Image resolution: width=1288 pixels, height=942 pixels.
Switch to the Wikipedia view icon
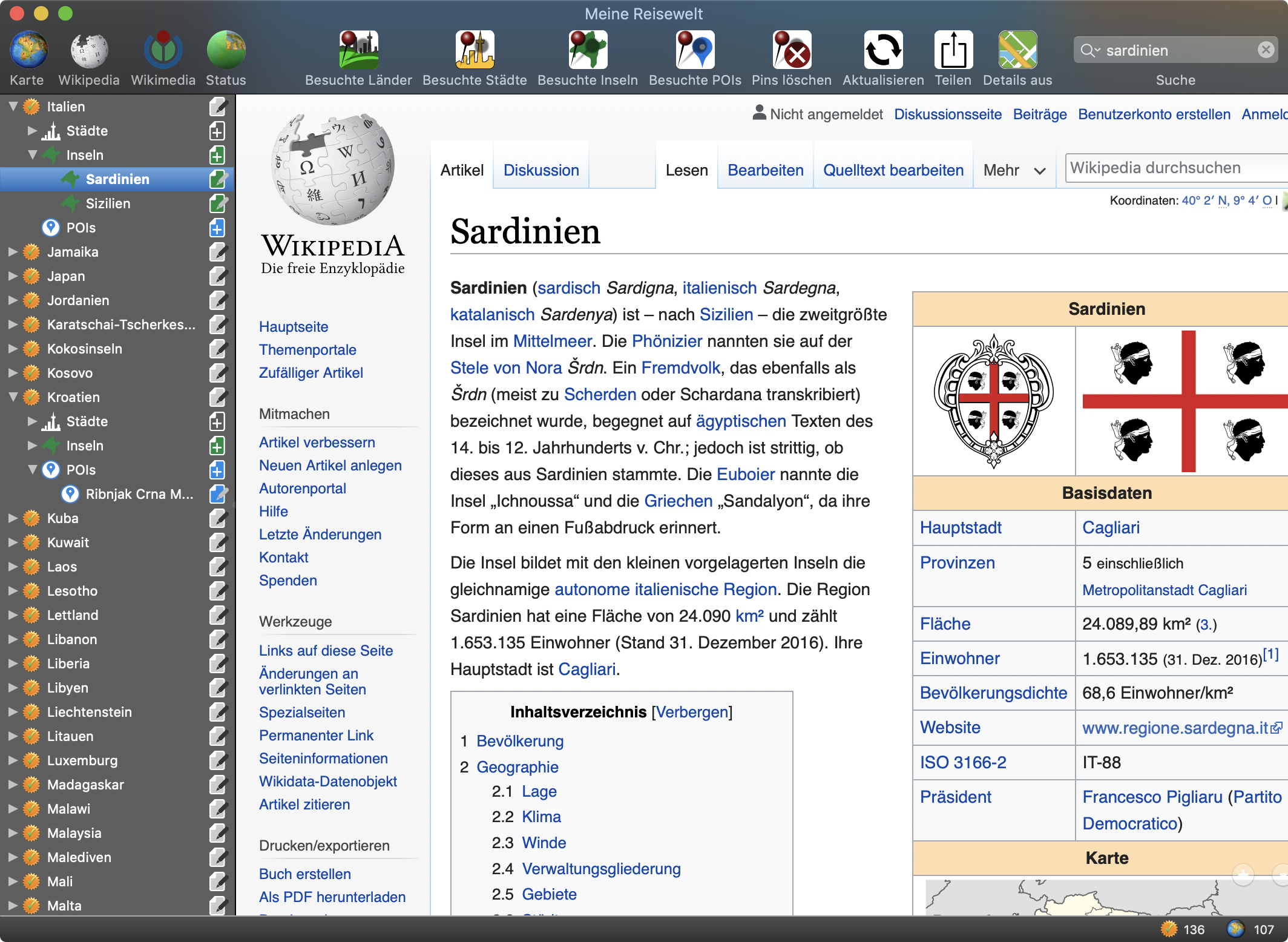89,50
